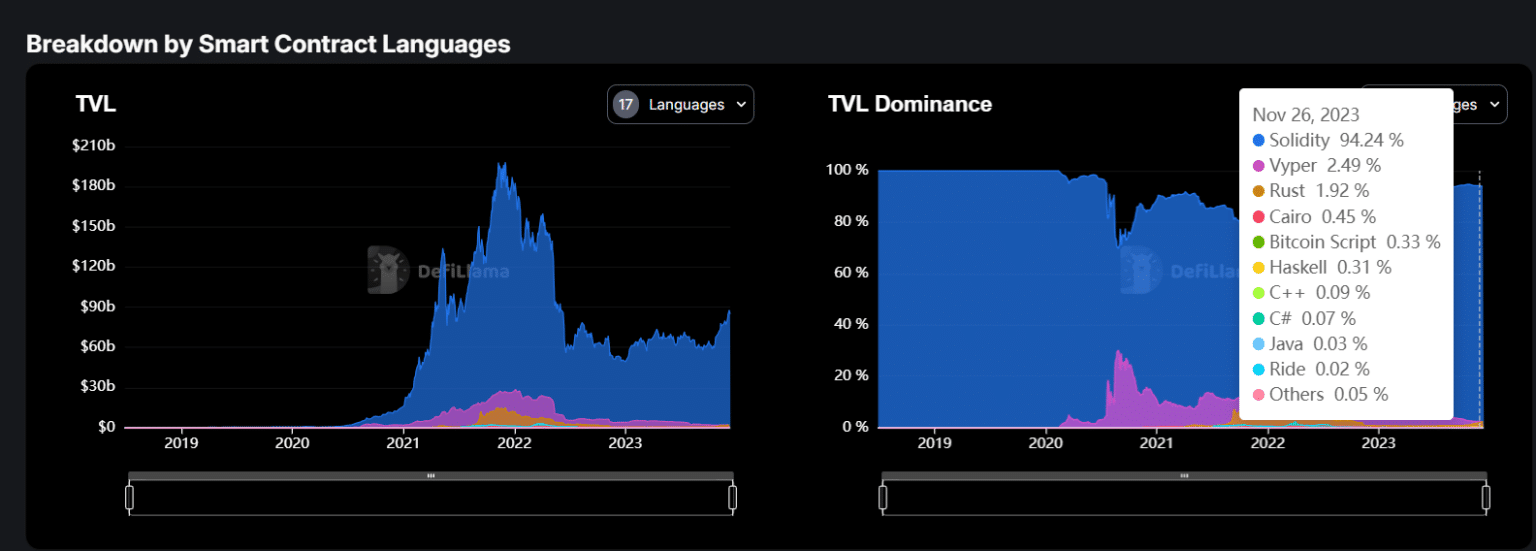Click the 17 count badge in Languages selector

(626, 104)
